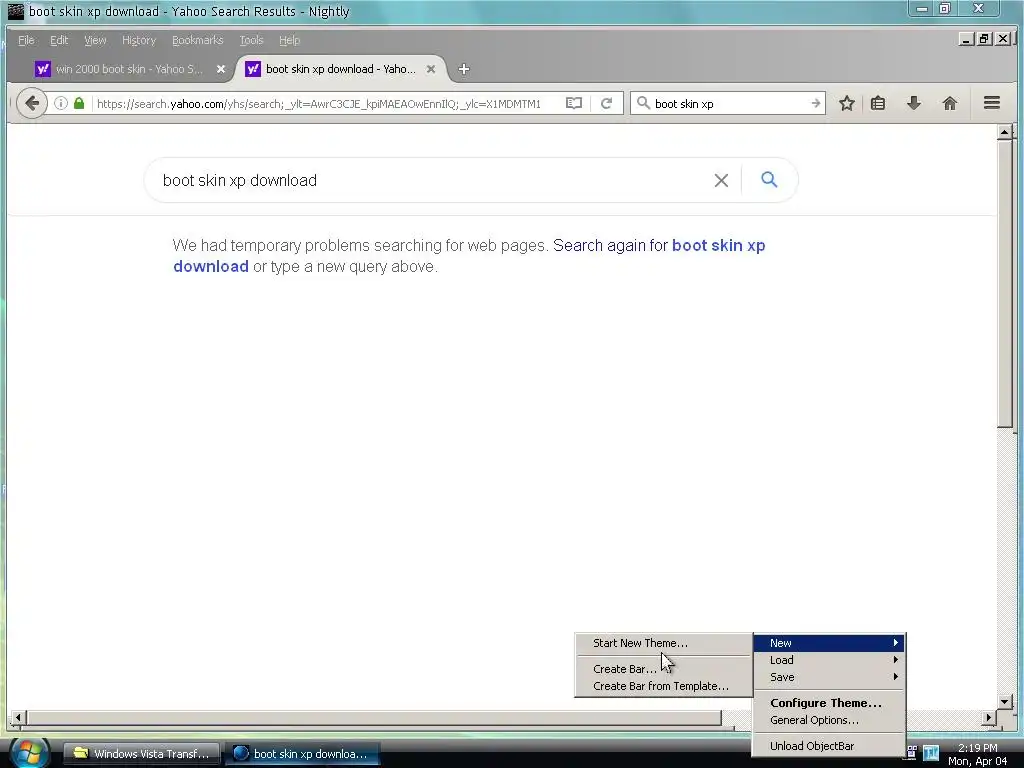Open site information 'i' icon

point(61,103)
